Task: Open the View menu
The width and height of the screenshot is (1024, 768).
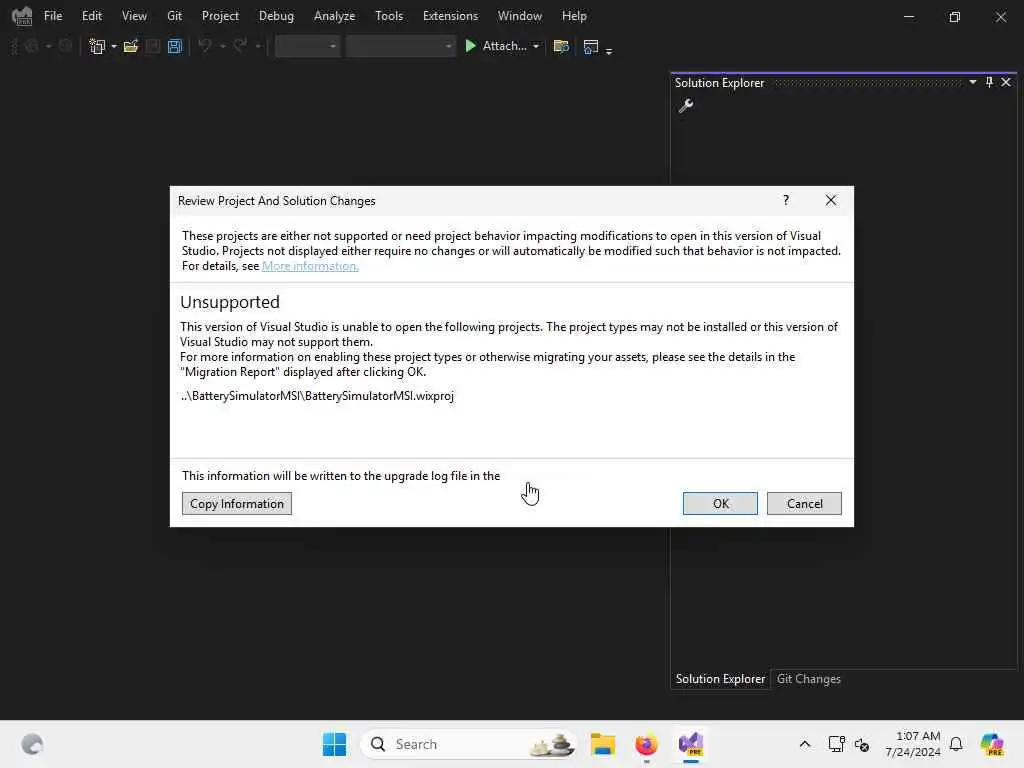Action: 134,16
